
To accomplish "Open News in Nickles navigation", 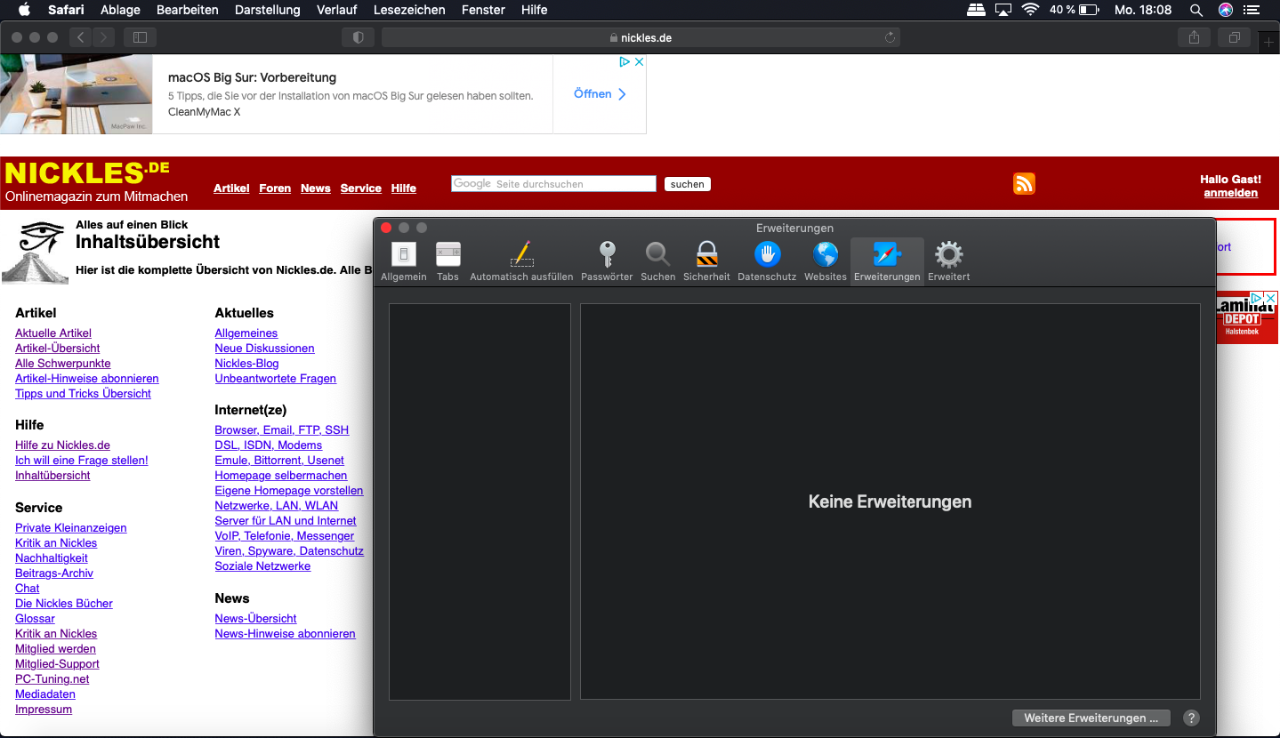I will click(x=315, y=188).
